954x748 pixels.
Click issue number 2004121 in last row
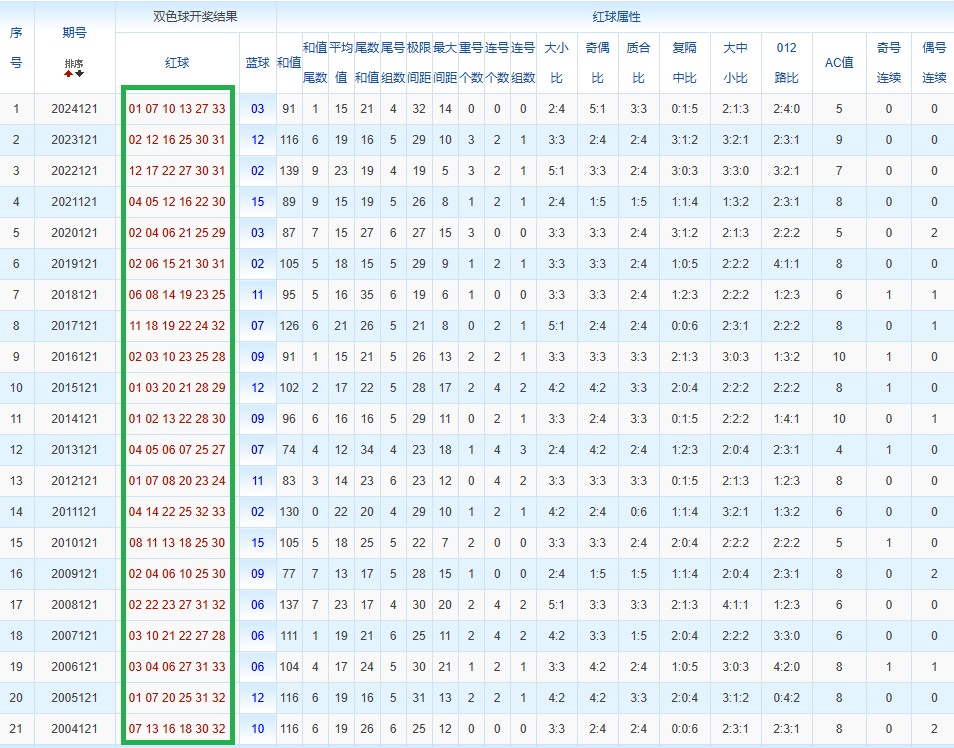pyautogui.click(x=74, y=729)
